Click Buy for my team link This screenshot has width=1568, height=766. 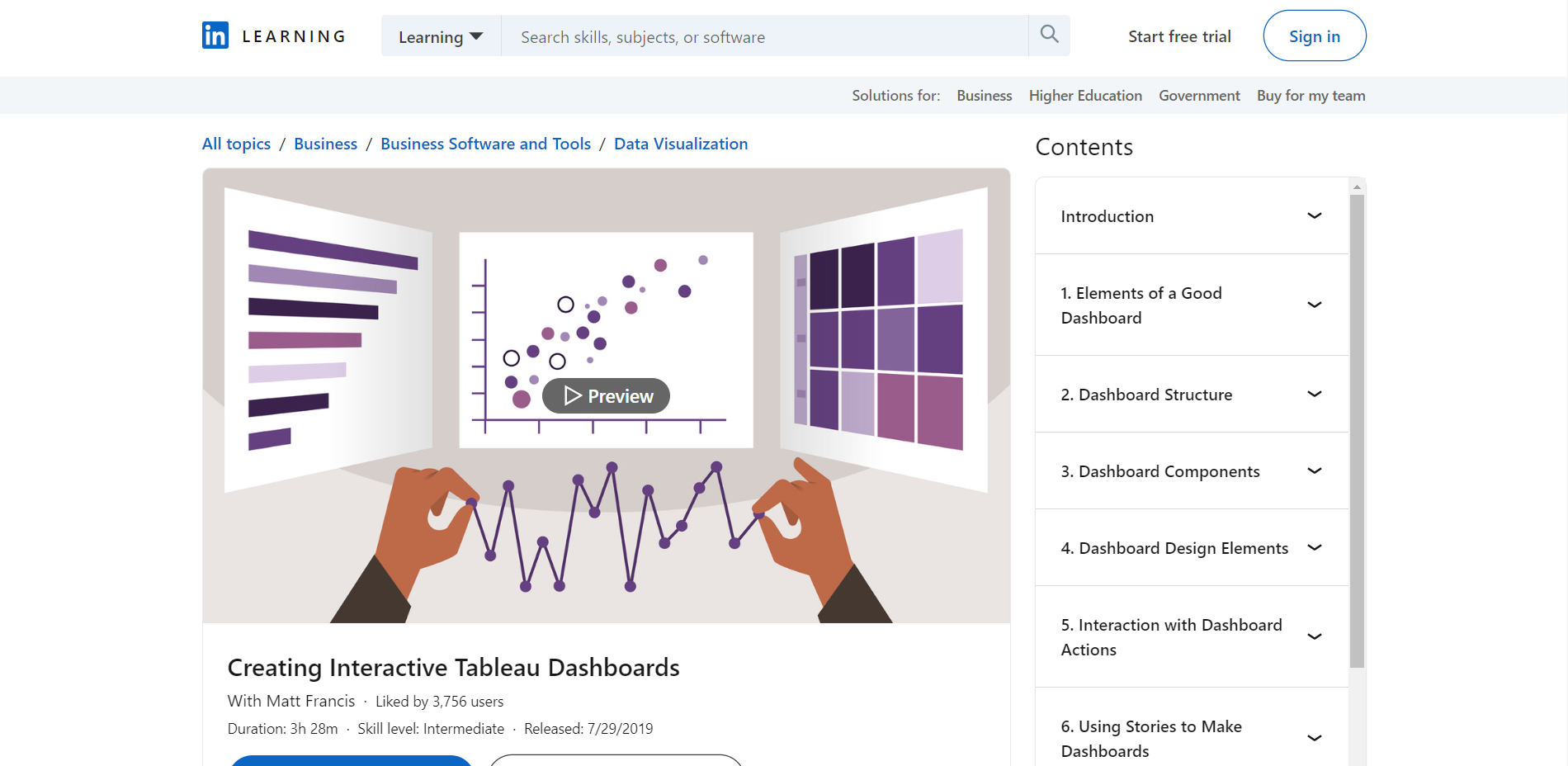[x=1311, y=96]
